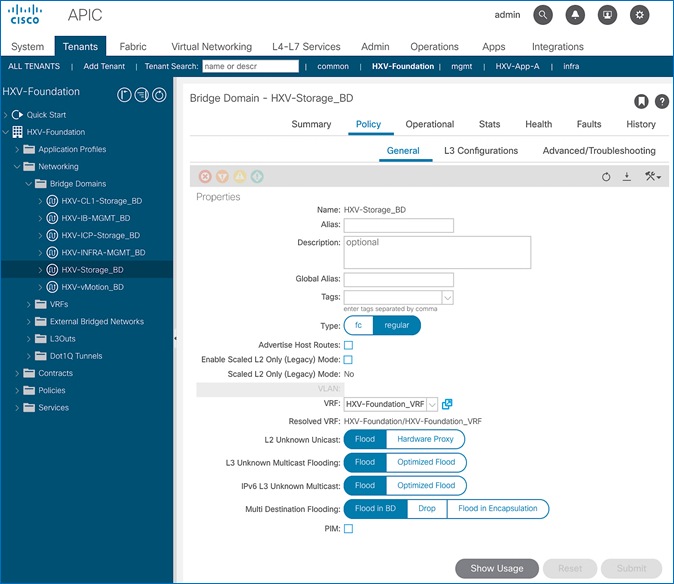Click first HXV-Foundation navigation pane icon

point(124,95)
